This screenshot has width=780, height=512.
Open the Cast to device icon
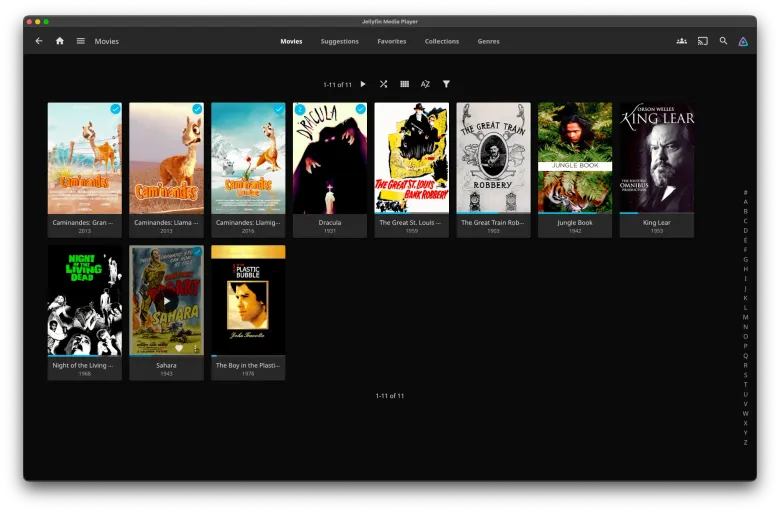pos(702,41)
